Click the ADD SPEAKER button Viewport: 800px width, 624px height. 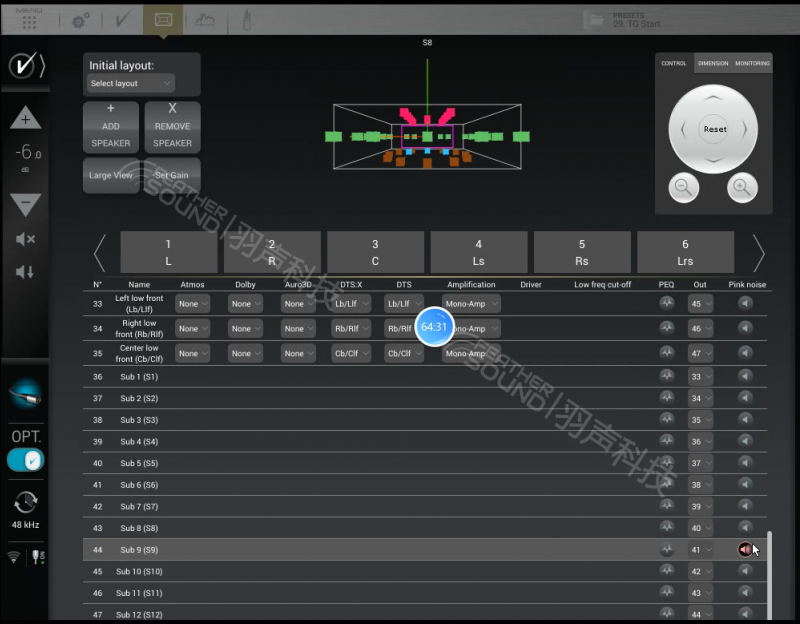click(x=110, y=126)
